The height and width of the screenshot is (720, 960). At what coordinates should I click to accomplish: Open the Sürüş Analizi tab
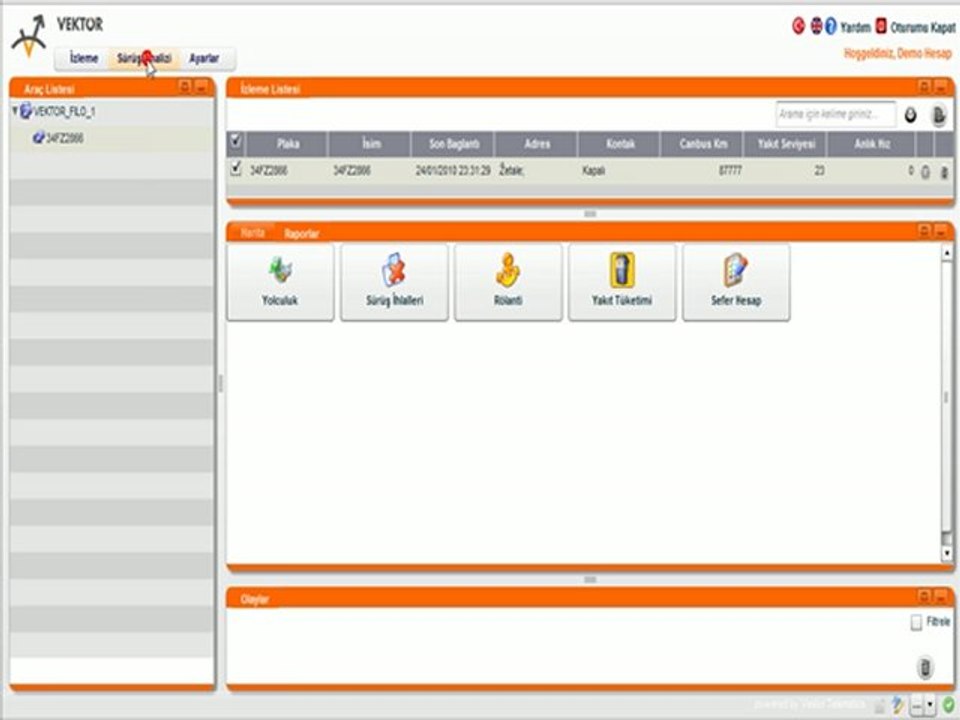pos(144,58)
